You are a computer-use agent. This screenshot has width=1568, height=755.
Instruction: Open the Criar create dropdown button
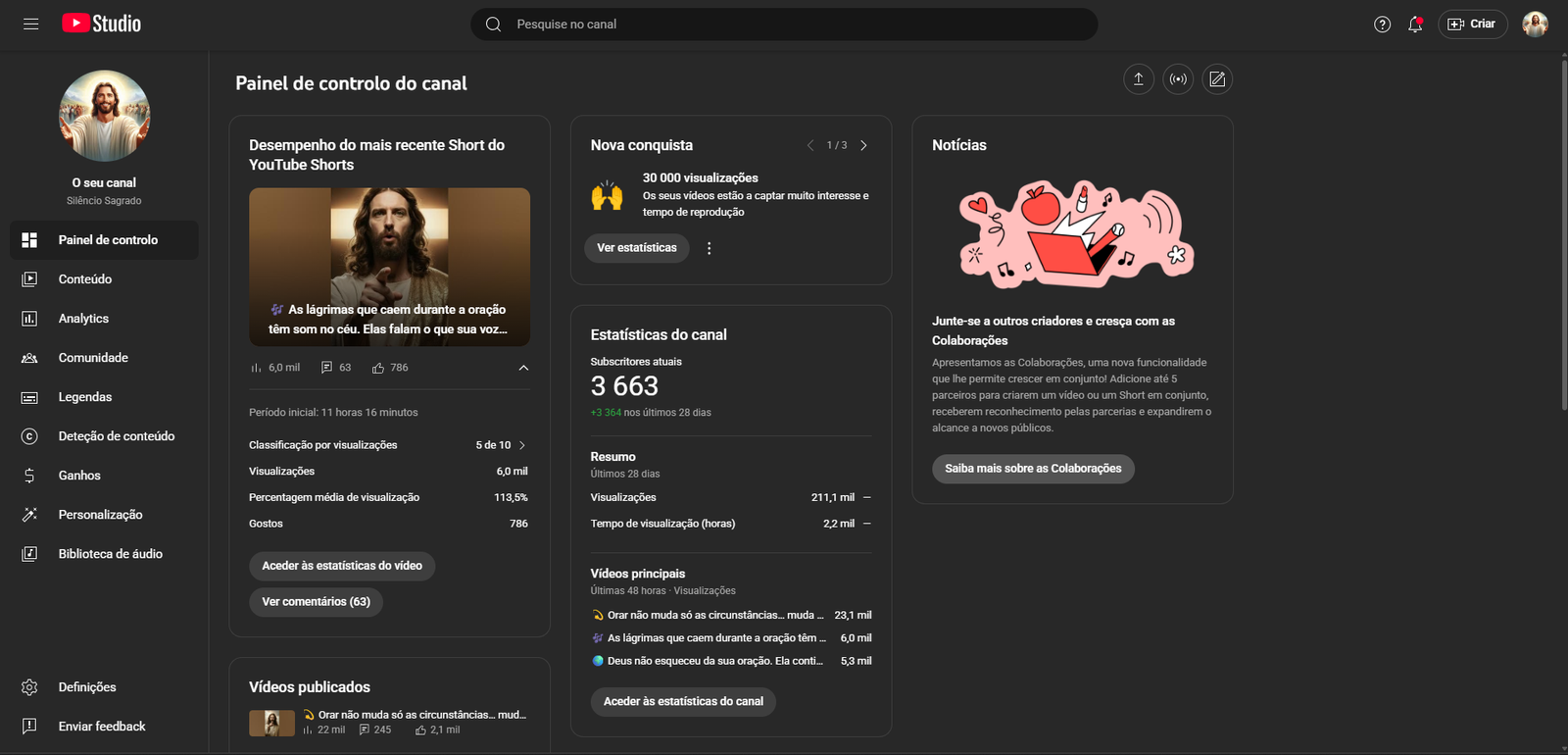(1472, 25)
